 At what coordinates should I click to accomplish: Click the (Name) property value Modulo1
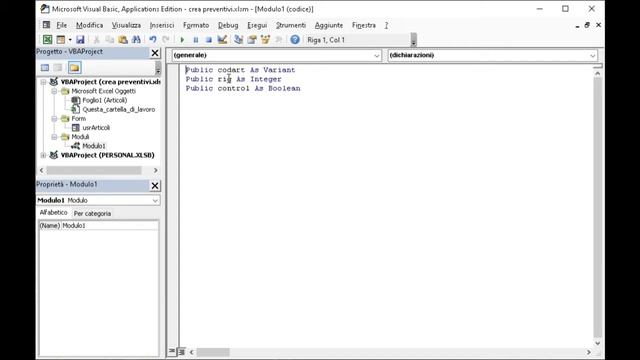coord(109,225)
